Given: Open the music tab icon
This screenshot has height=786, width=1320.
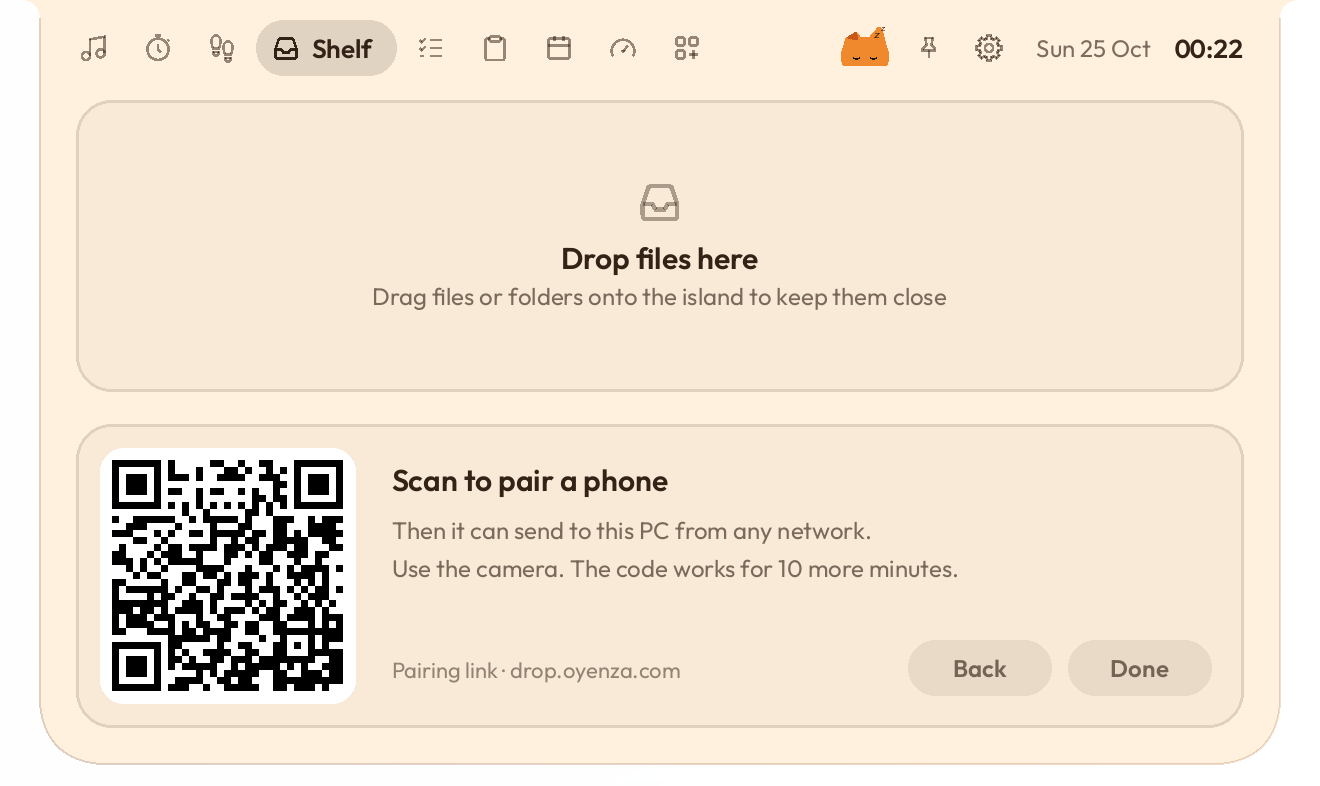Looking at the screenshot, I should (94, 48).
